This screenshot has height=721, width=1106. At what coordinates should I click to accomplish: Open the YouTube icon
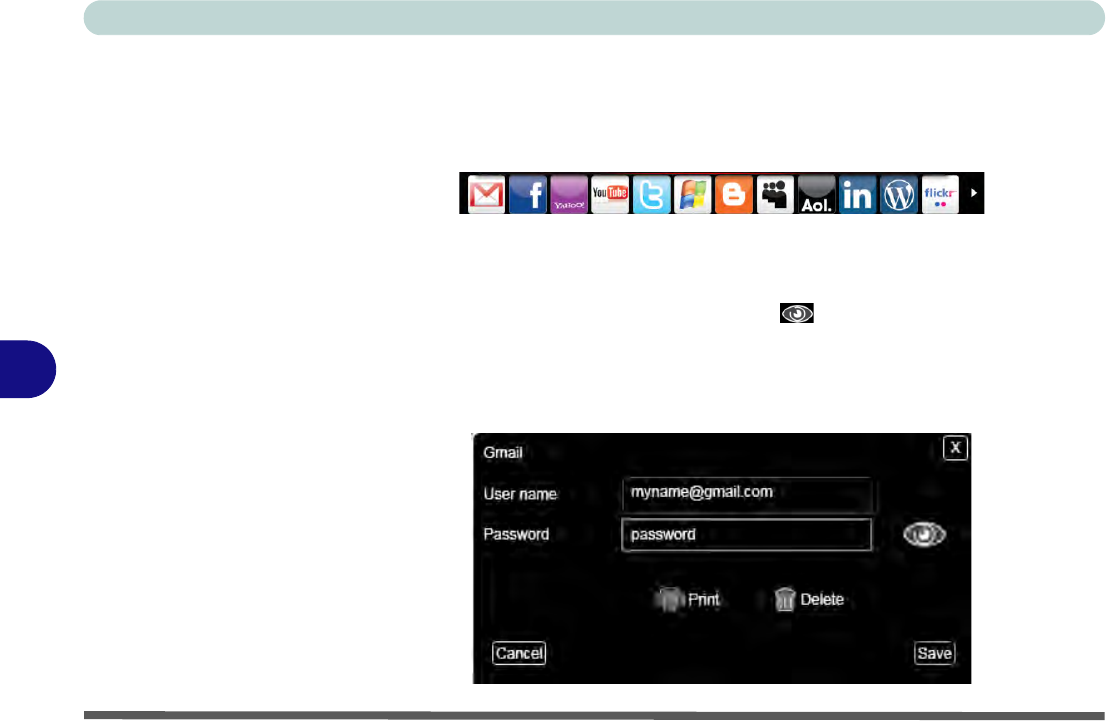point(609,194)
